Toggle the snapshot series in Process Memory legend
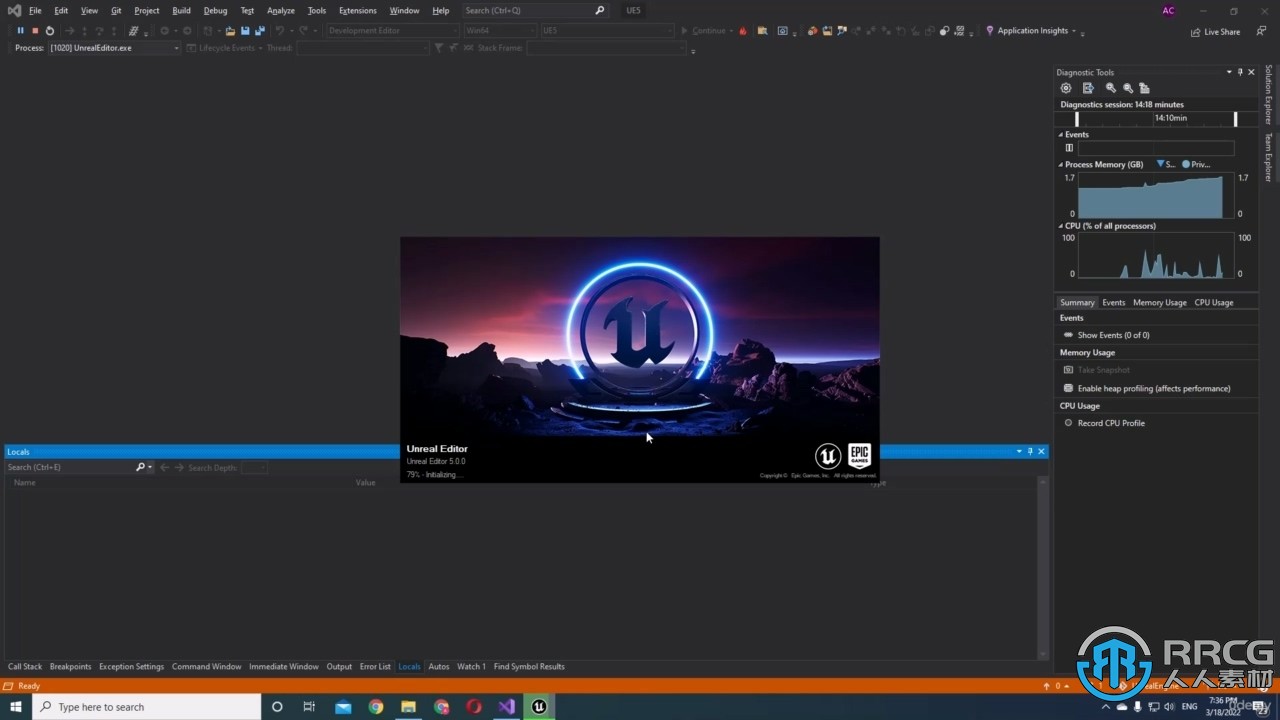Image resolution: width=1280 pixels, height=720 pixels. (x=1166, y=164)
